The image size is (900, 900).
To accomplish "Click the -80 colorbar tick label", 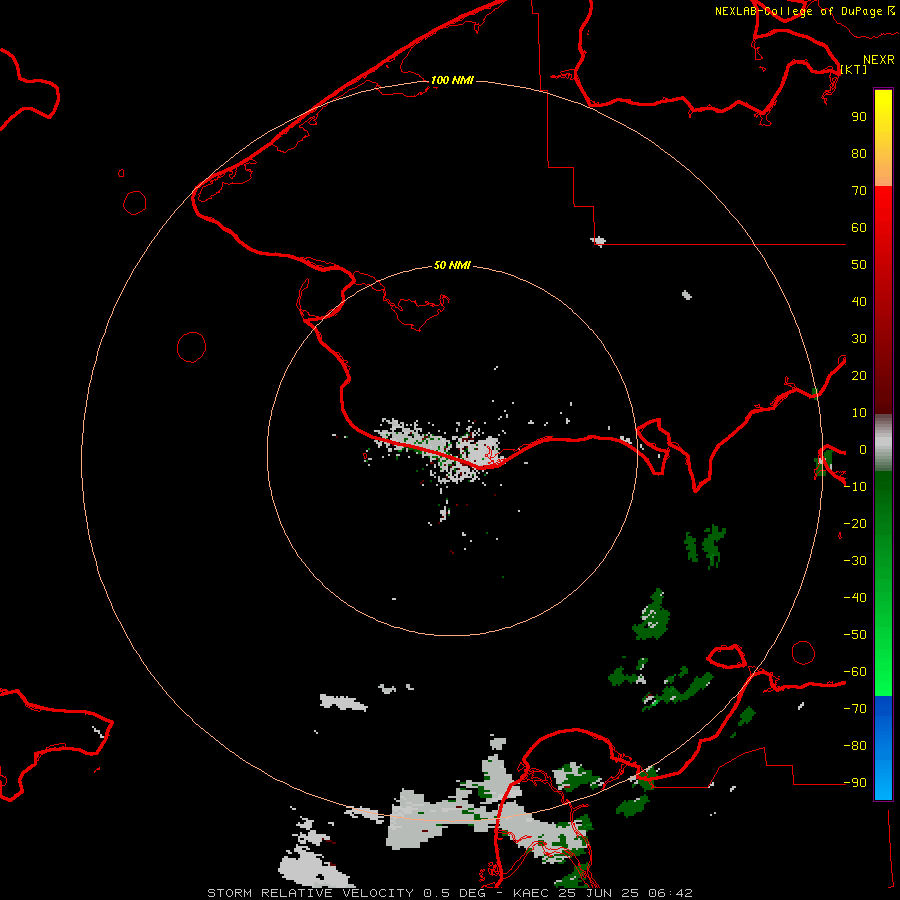I will click(855, 746).
